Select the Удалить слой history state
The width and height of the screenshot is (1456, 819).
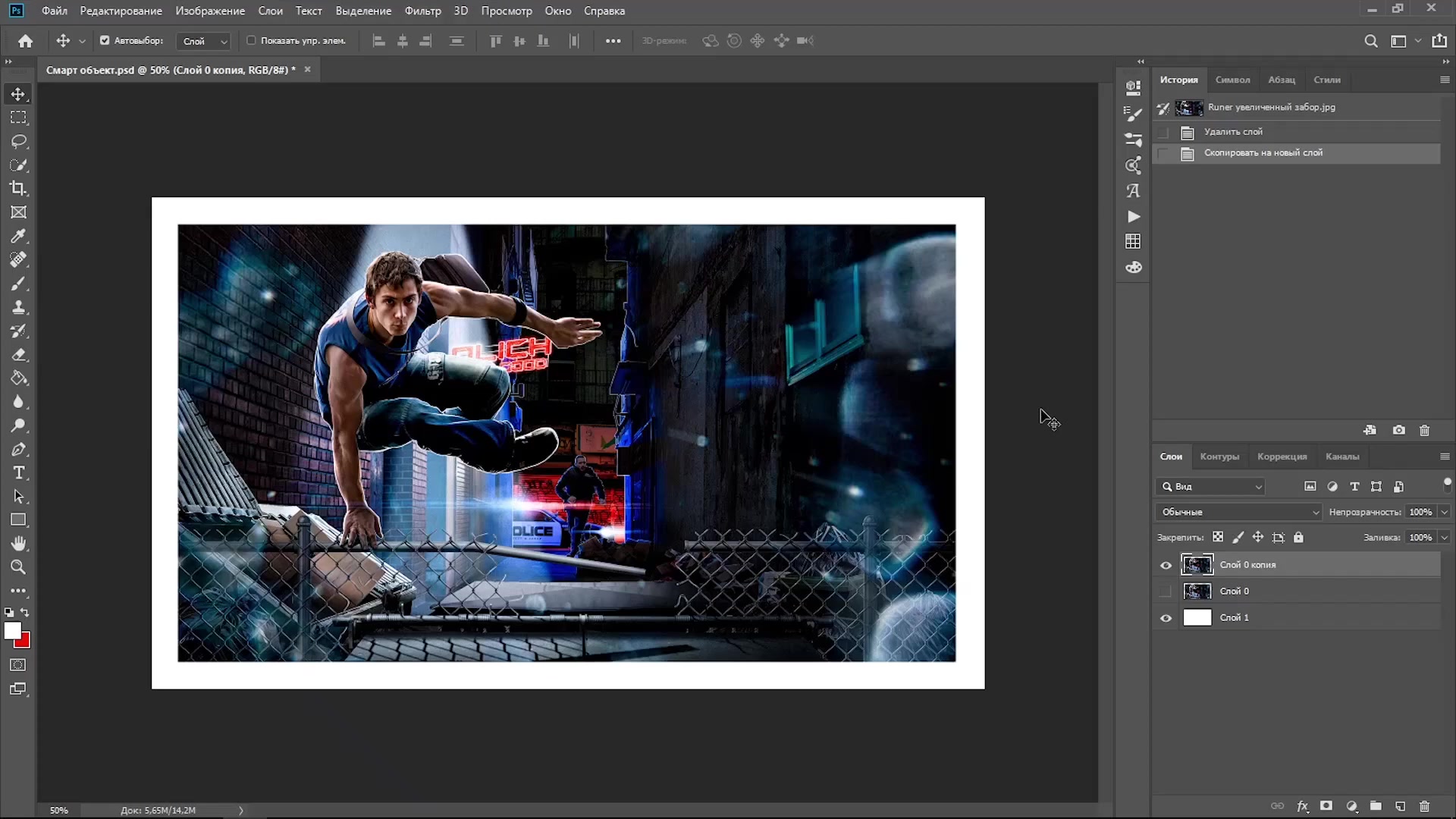pos(1297,132)
